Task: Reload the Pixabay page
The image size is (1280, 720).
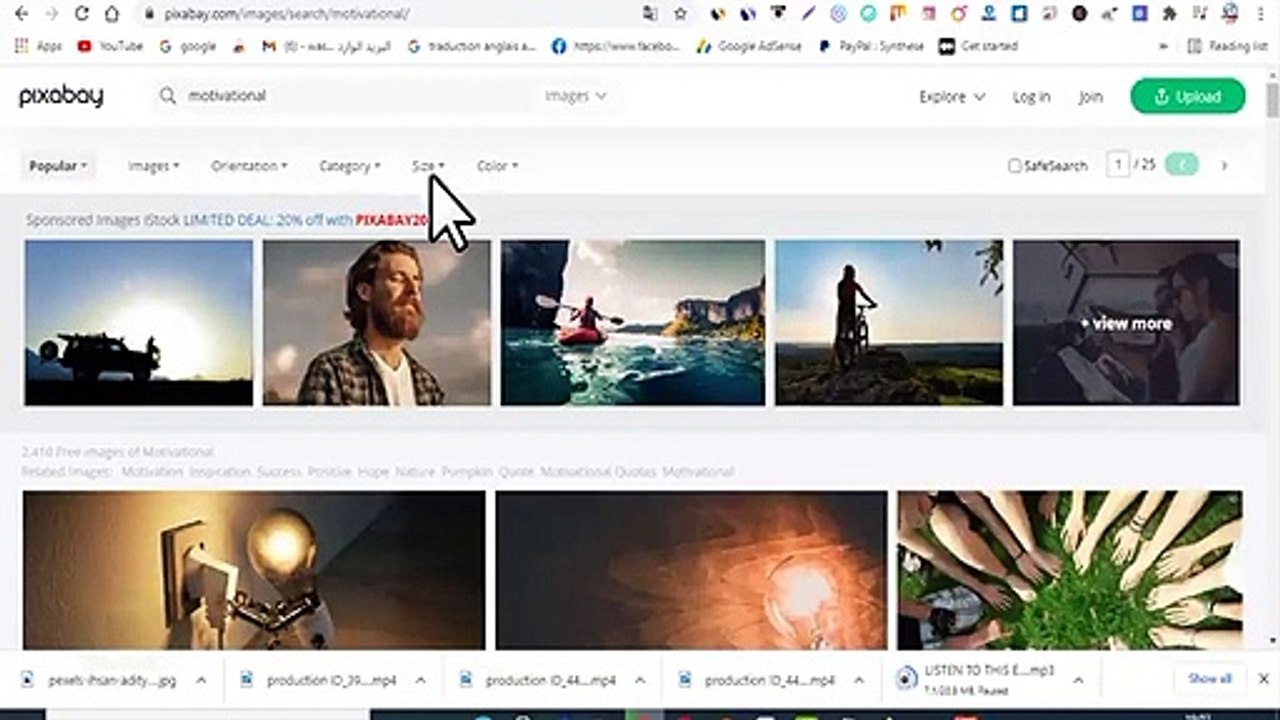Action: 82,14
